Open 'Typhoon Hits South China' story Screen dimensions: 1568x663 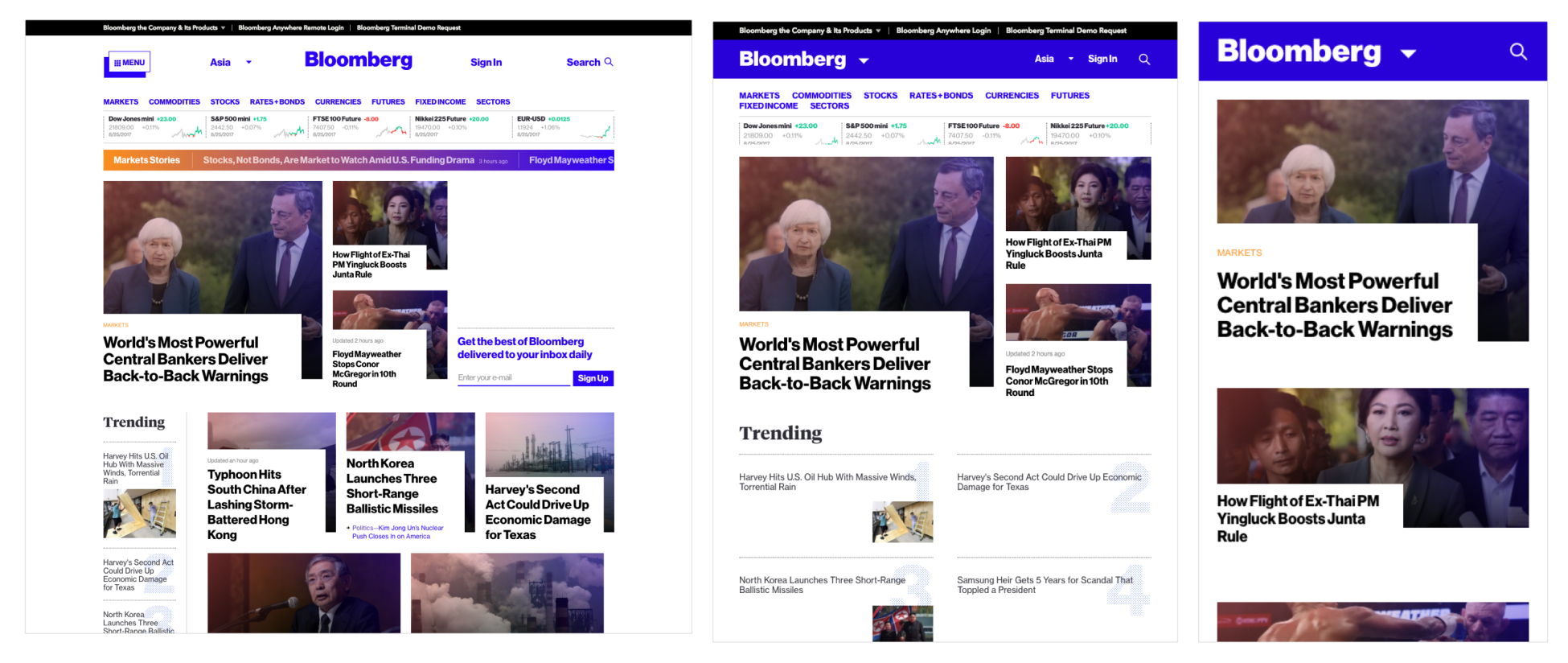pyautogui.click(x=257, y=504)
